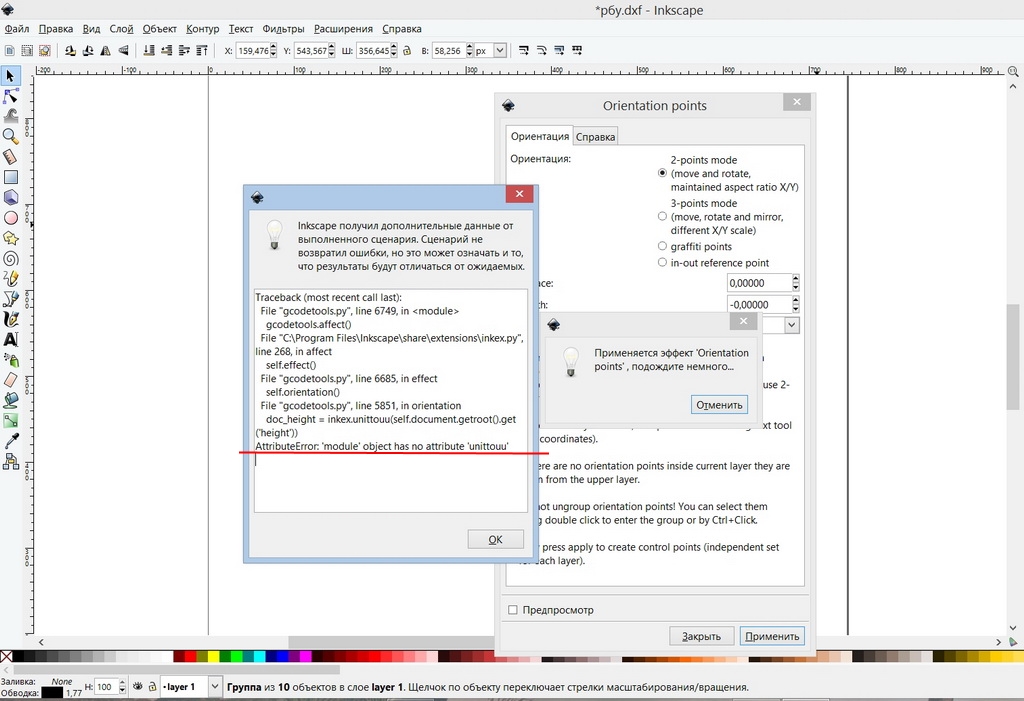Select the Connector diagram tool
Viewport: 1024px width, 701px height.
pos(10,462)
